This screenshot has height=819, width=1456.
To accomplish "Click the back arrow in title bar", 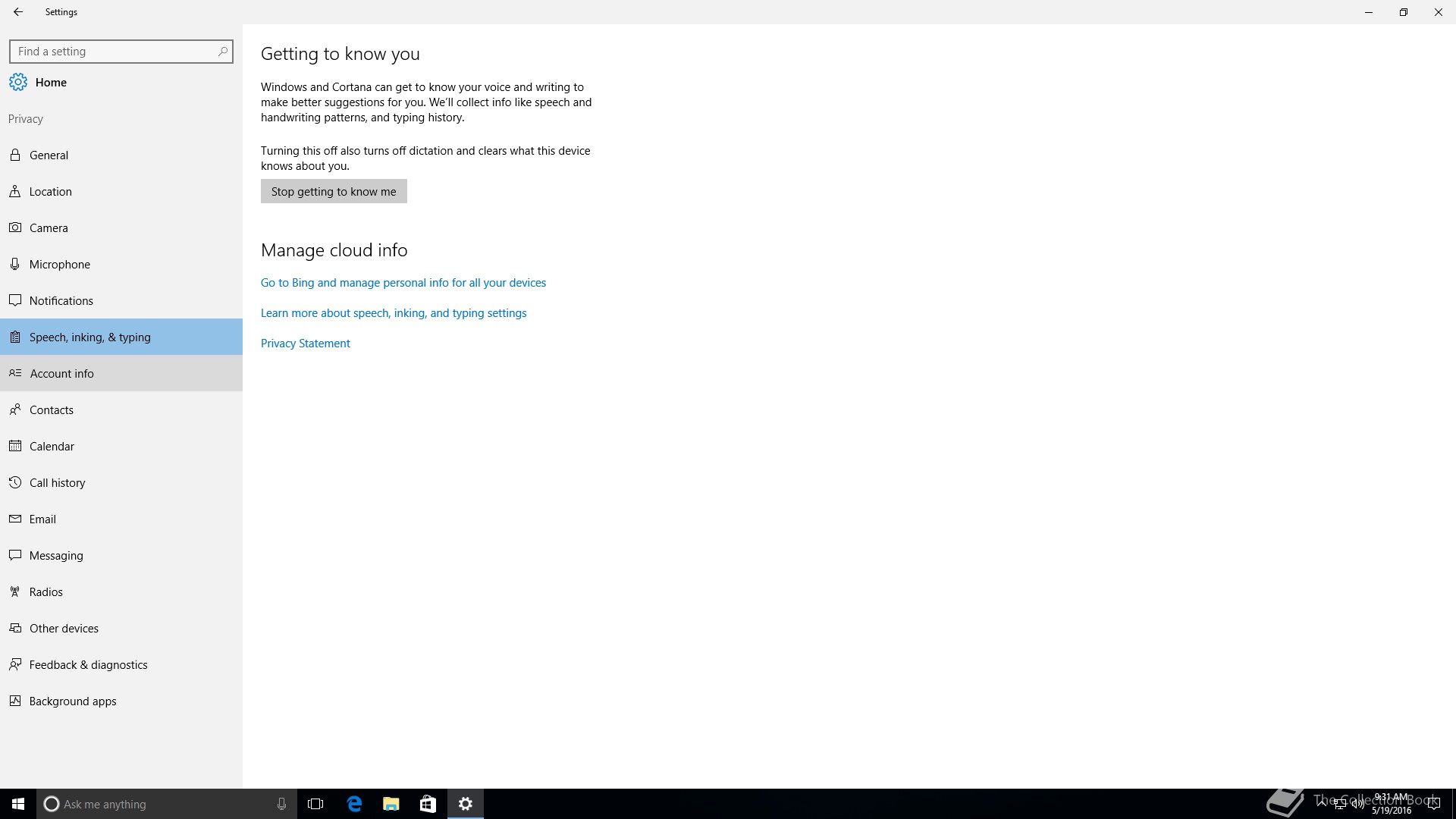I will pyautogui.click(x=18, y=12).
